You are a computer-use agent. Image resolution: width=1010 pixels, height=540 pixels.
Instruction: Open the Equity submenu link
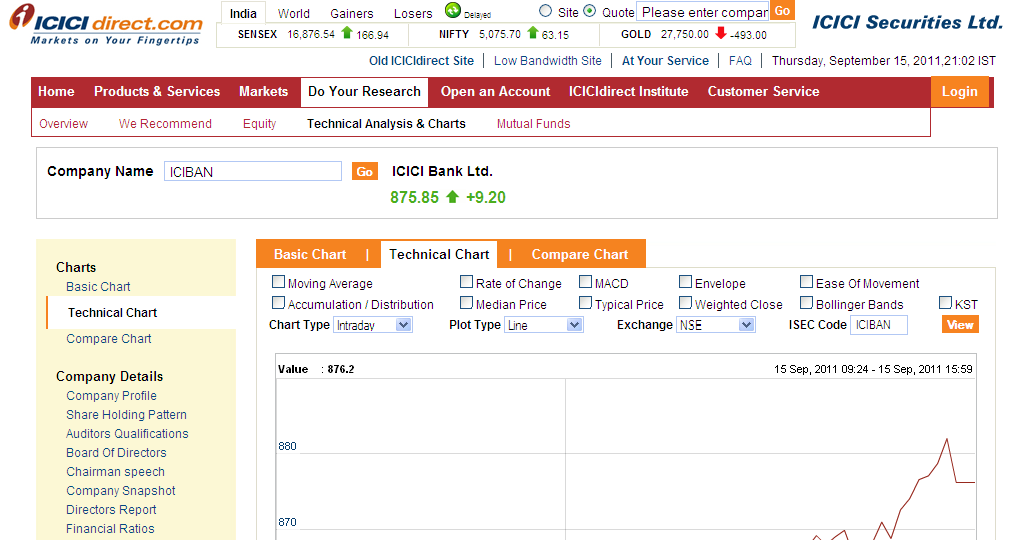click(x=260, y=124)
